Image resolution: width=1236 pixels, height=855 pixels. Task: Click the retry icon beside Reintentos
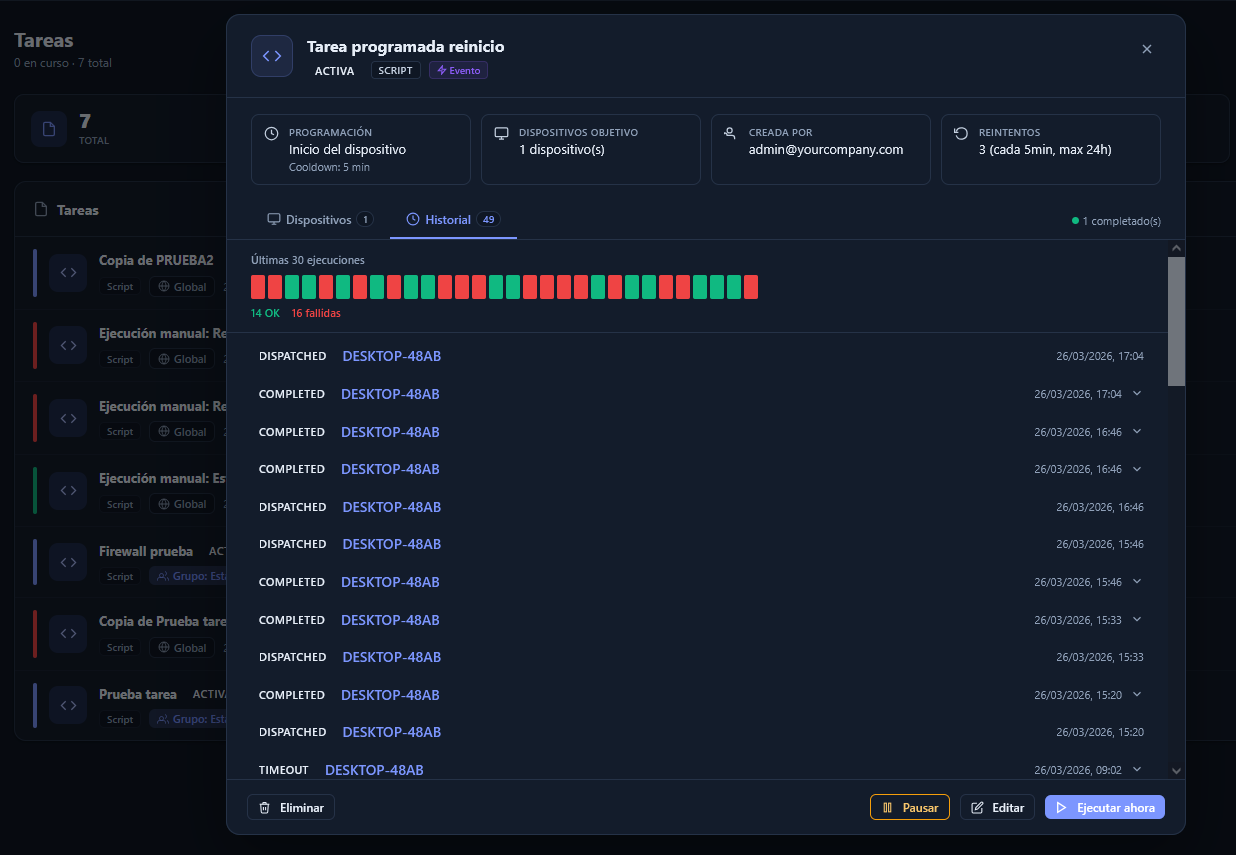click(x=961, y=133)
